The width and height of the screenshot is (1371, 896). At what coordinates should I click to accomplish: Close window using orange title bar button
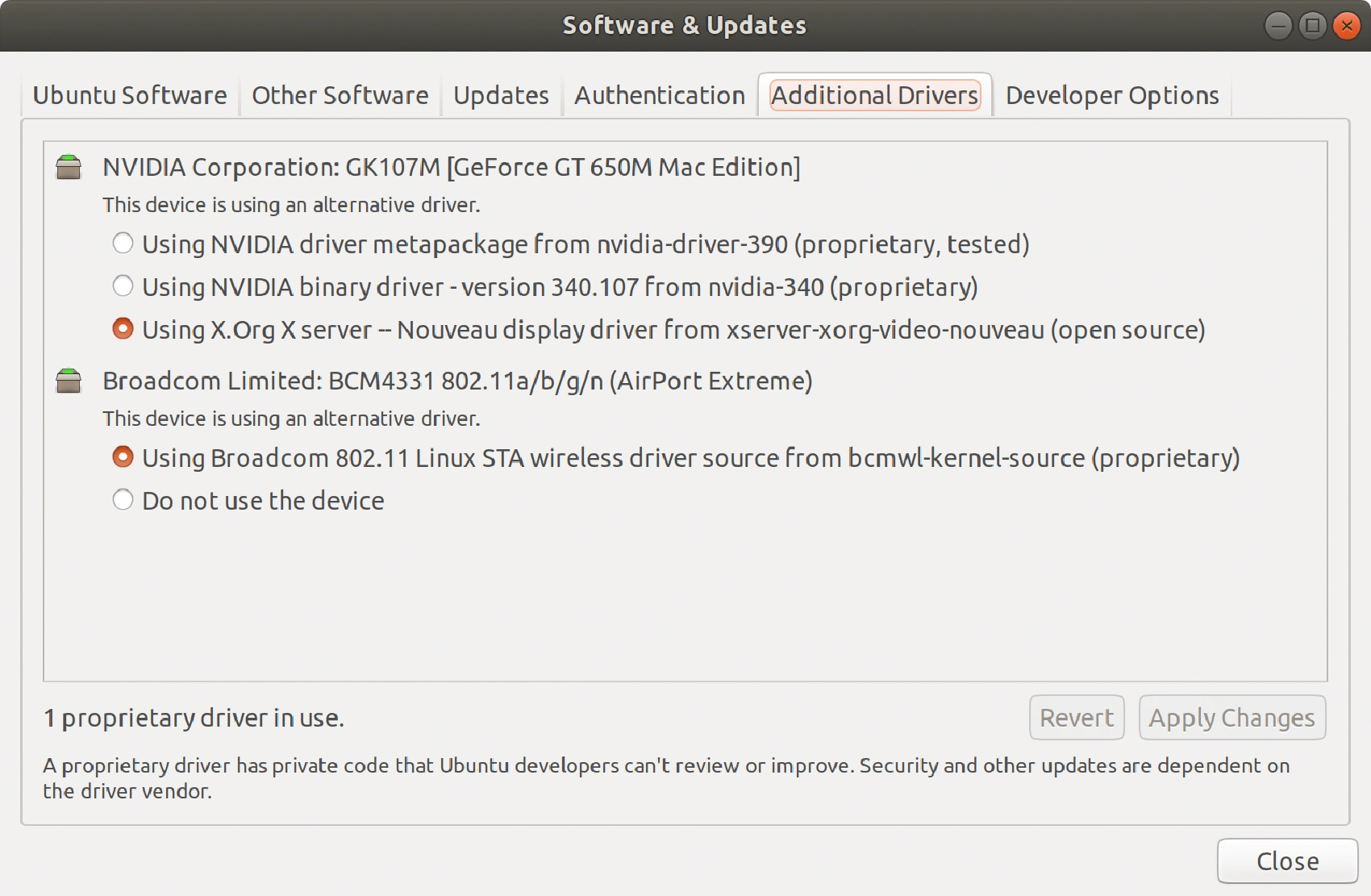click(1346, 26)
